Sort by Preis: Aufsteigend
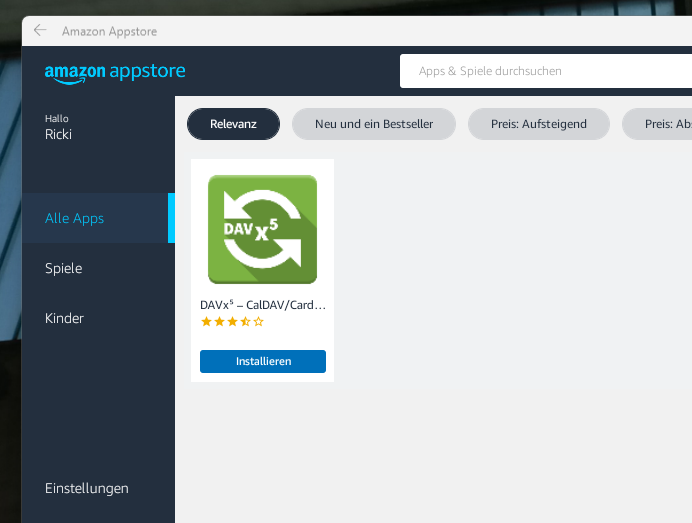 point(539,124)
